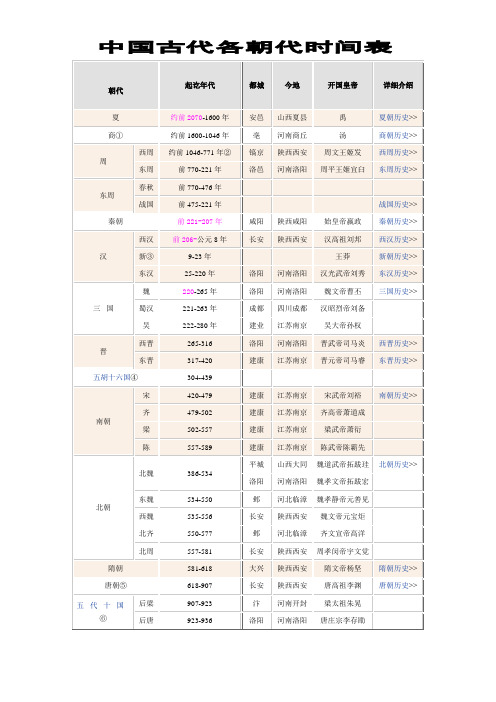Follow the 战国历史>> link
The image size is (496, 702).
pos(398,205)
